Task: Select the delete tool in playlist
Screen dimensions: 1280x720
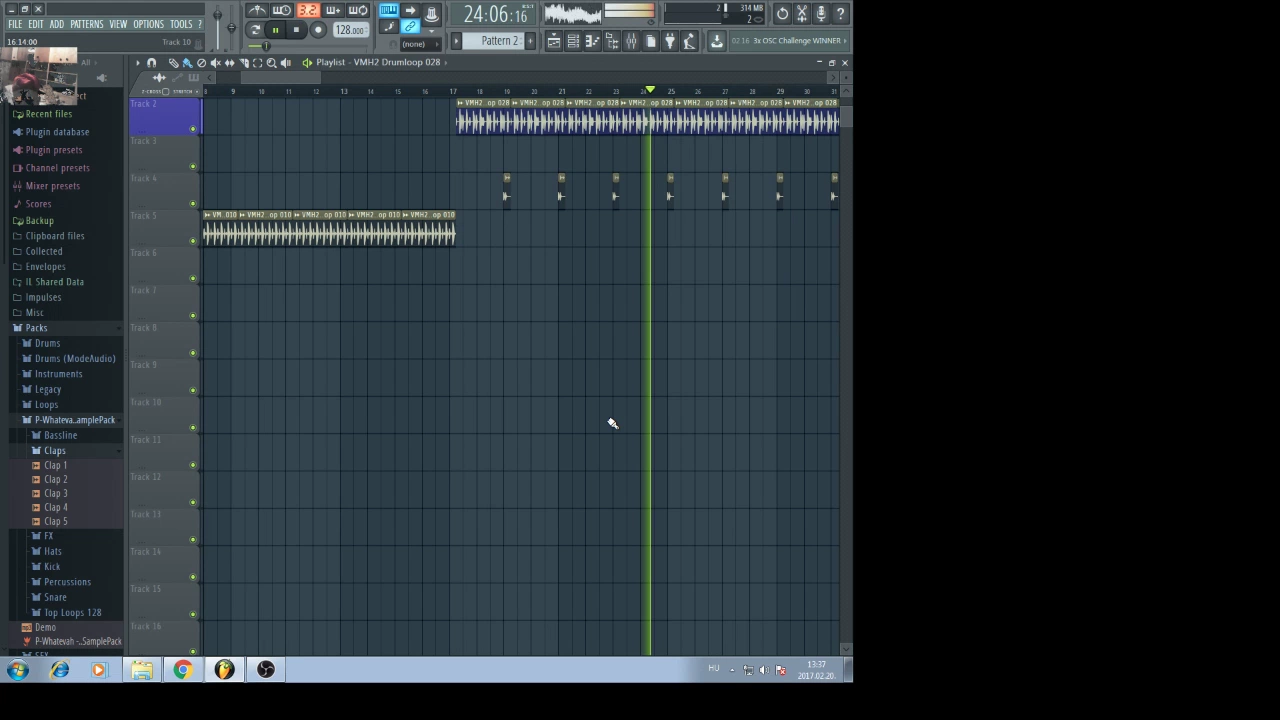Action: coord(201,63)
